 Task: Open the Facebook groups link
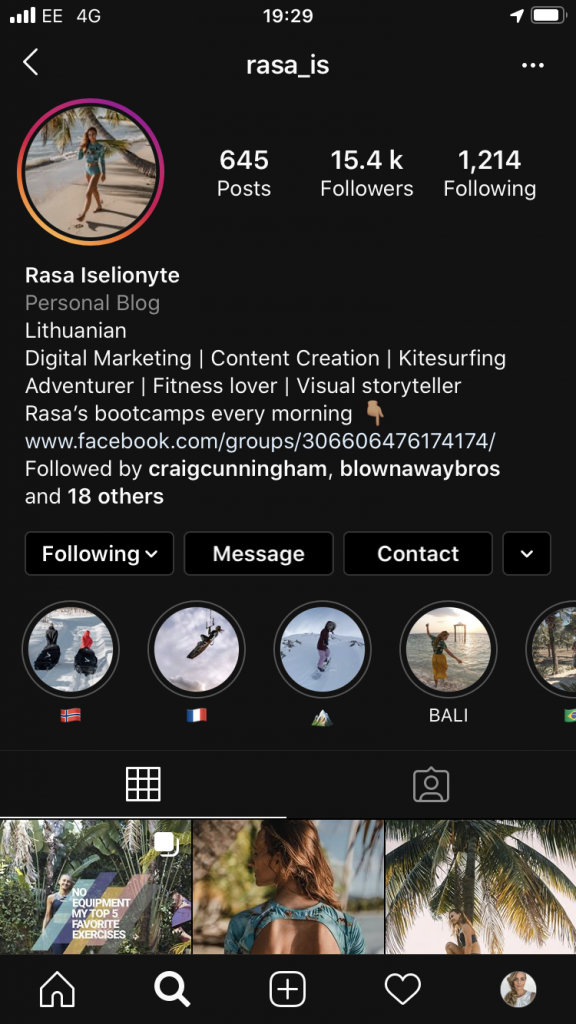pos(260,441)
